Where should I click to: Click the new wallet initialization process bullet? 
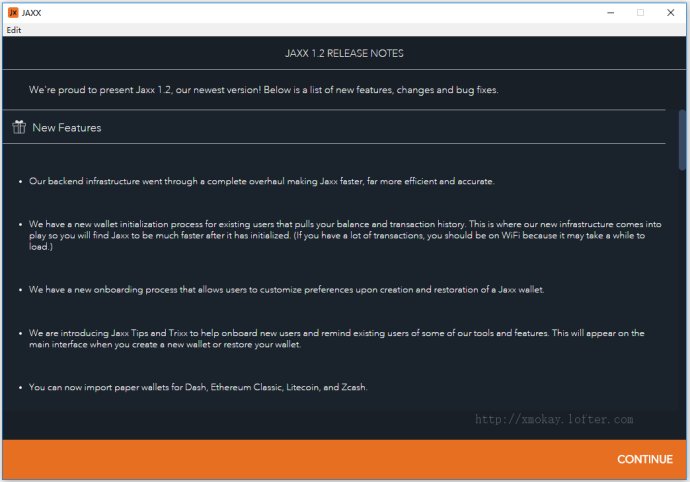[x=345, y=235]
